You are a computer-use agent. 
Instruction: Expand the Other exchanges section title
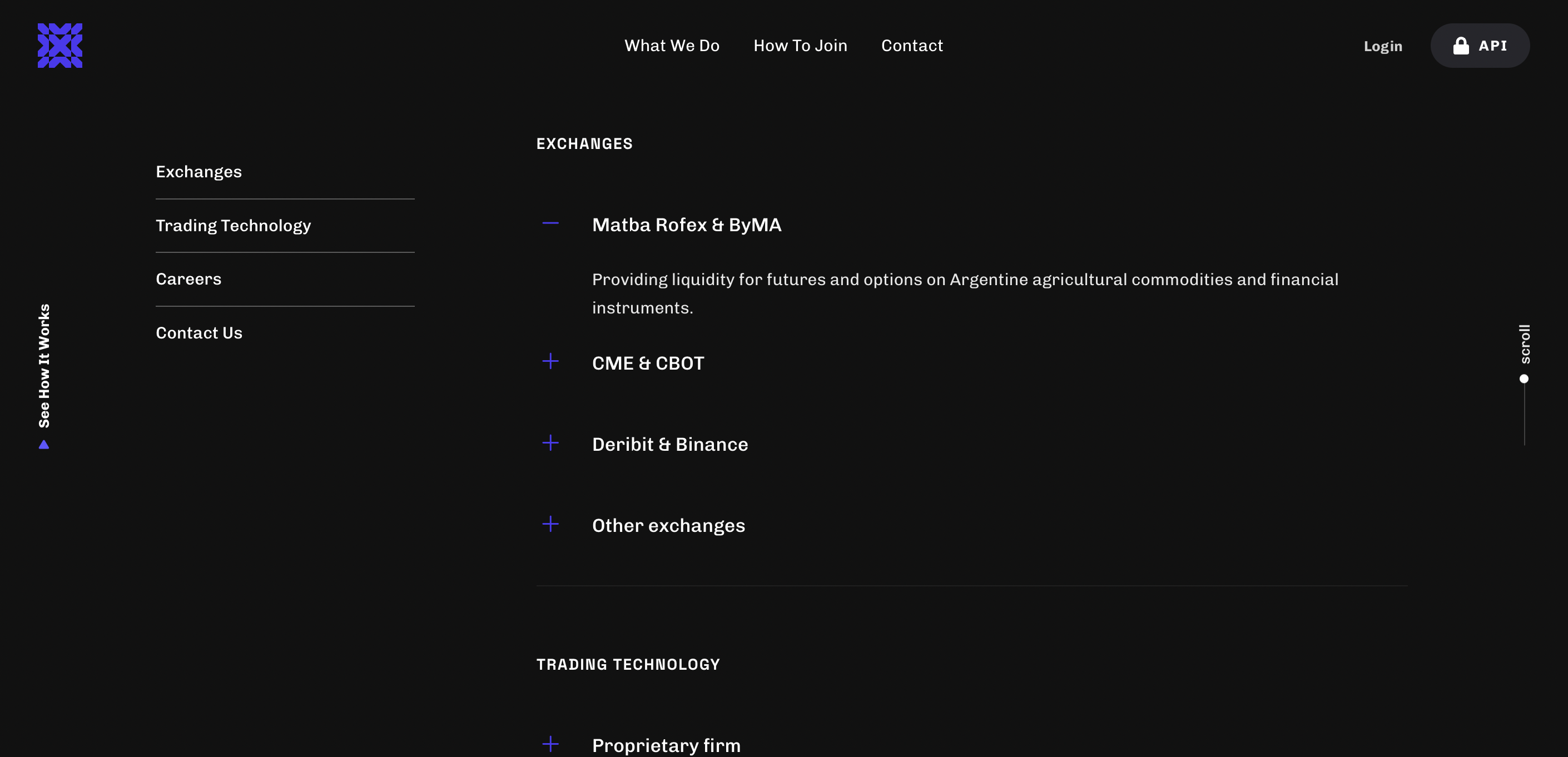point(668,525)
